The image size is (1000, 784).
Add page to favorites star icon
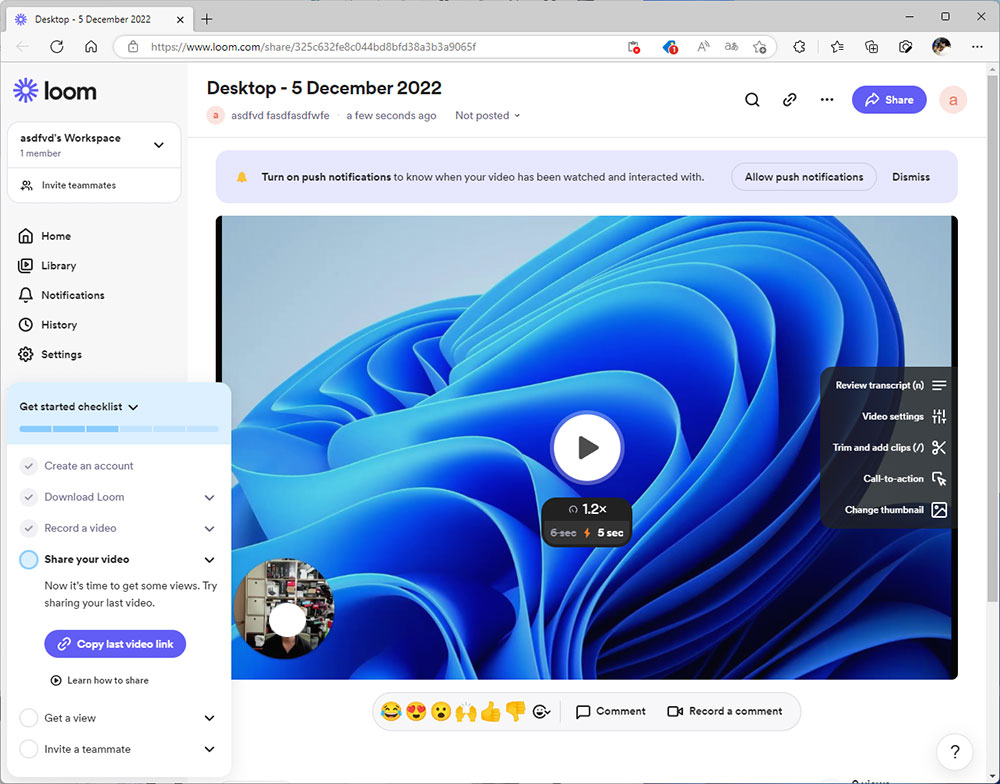[x=759, y=47]
